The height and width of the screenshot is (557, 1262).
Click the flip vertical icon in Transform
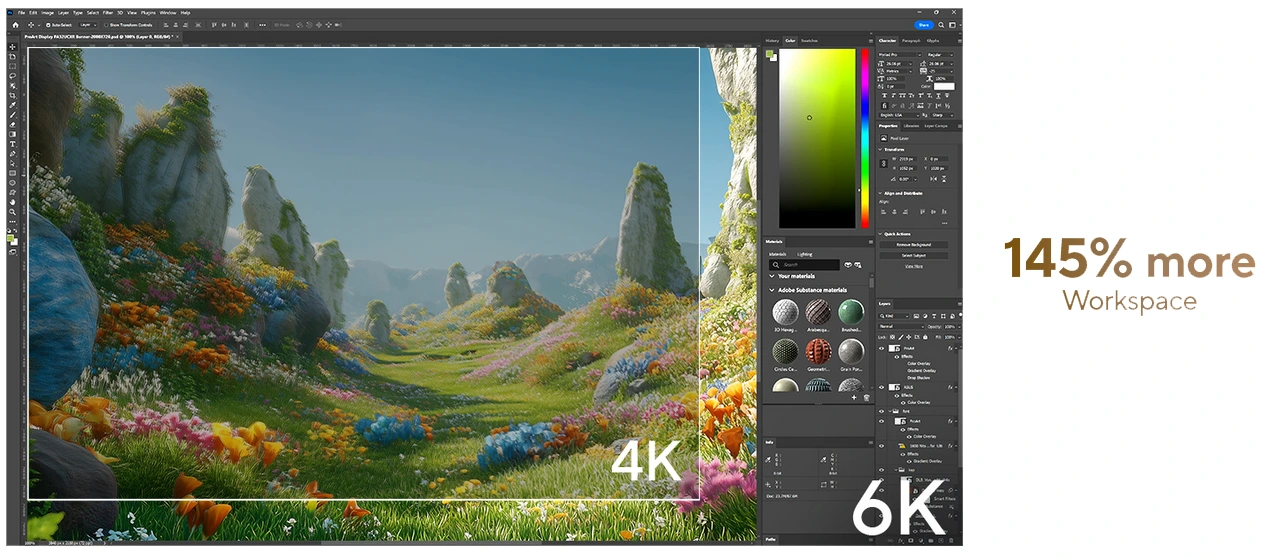(x=944, y=179)
